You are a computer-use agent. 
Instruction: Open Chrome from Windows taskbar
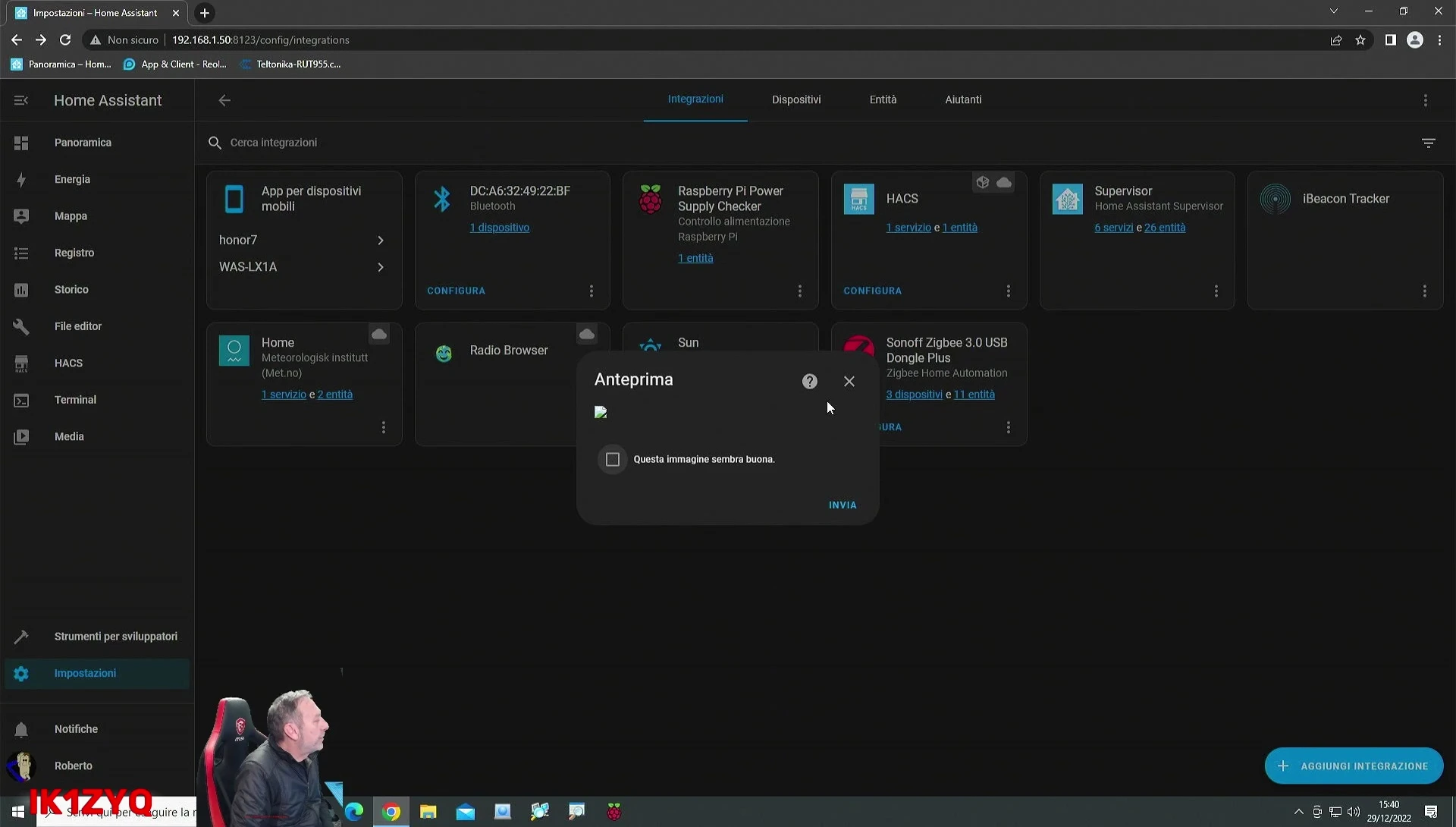click(391, 813)
